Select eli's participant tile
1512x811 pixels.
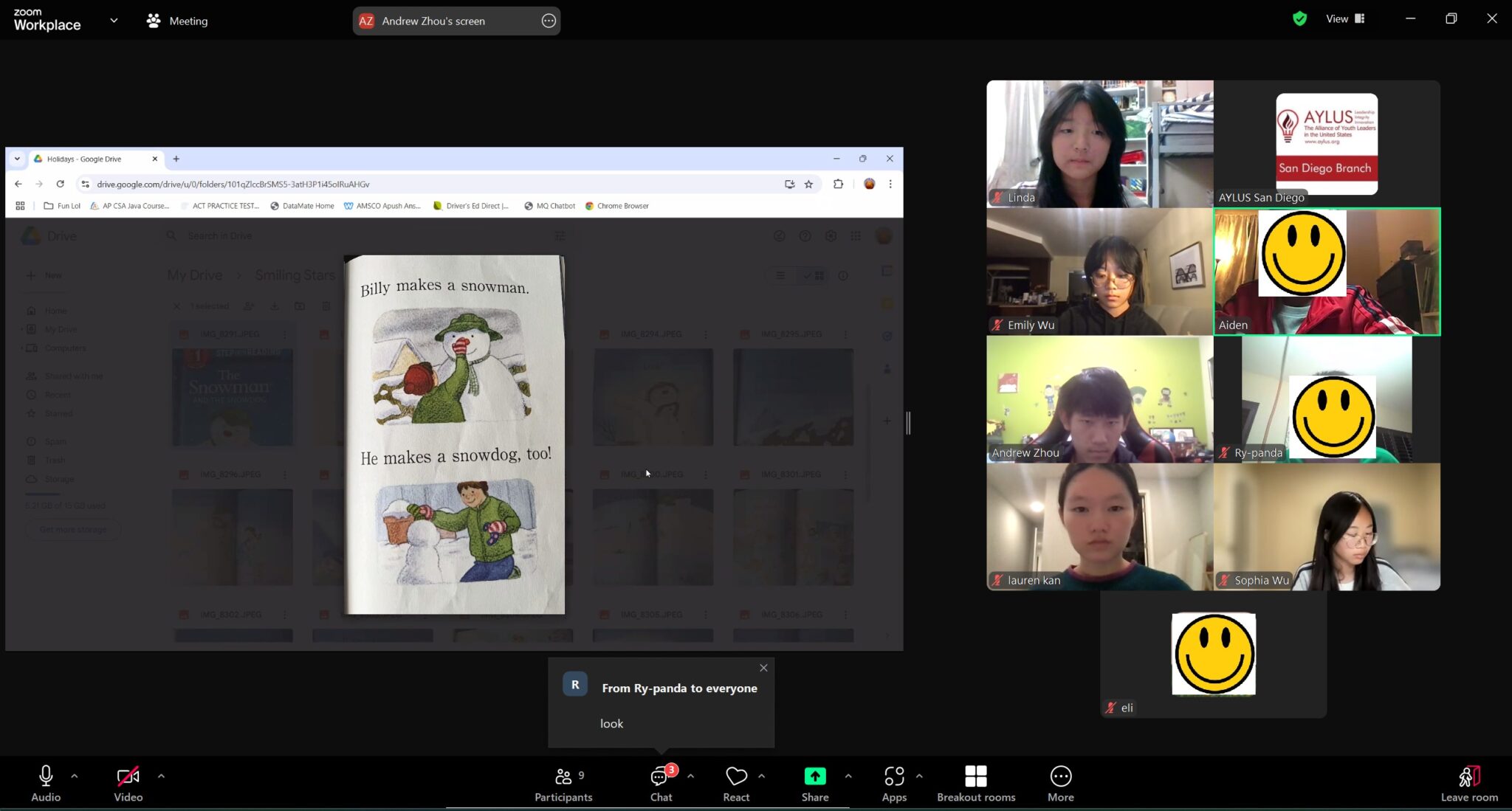(x=1213, y=655)
